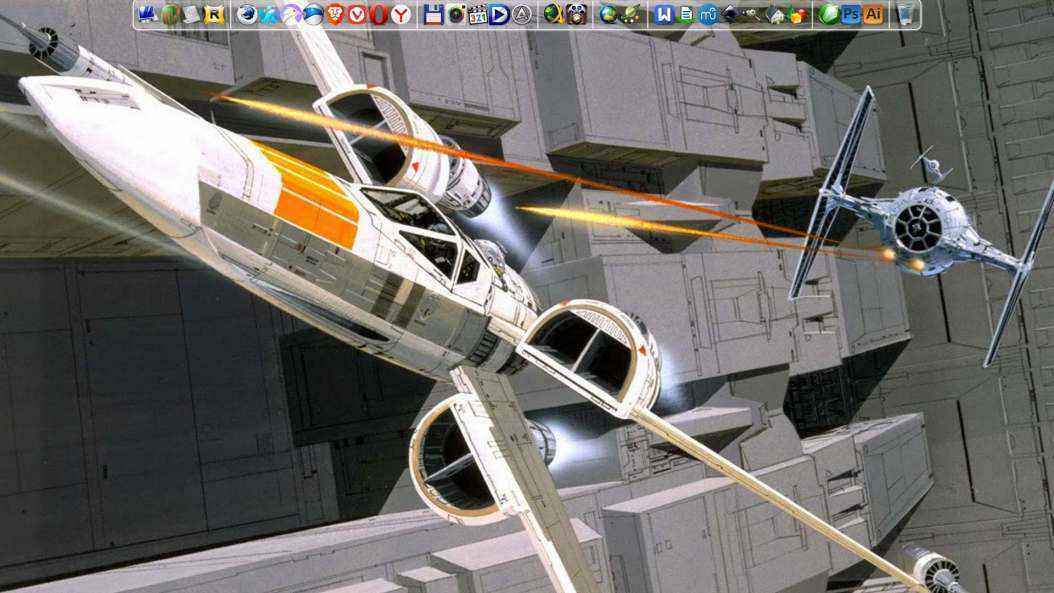Open the house dock icon

(775, 14)
